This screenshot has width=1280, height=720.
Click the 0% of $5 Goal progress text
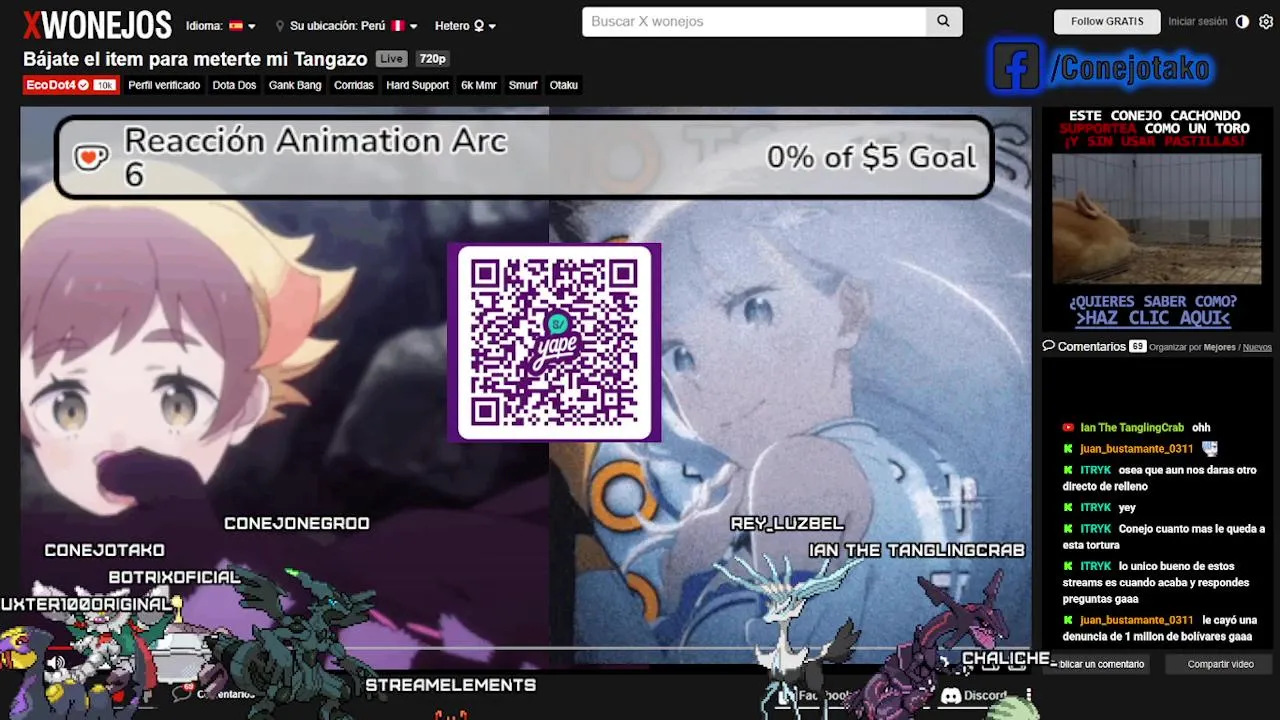point(871,157)
